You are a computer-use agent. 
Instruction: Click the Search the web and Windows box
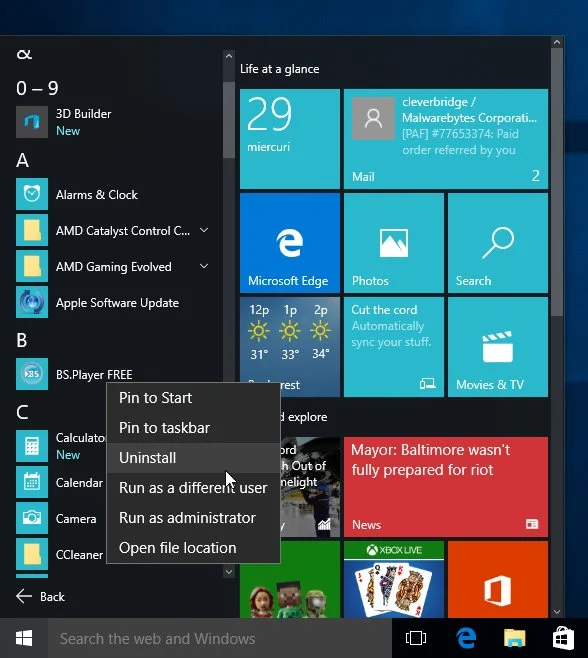[x=220, y=638]
